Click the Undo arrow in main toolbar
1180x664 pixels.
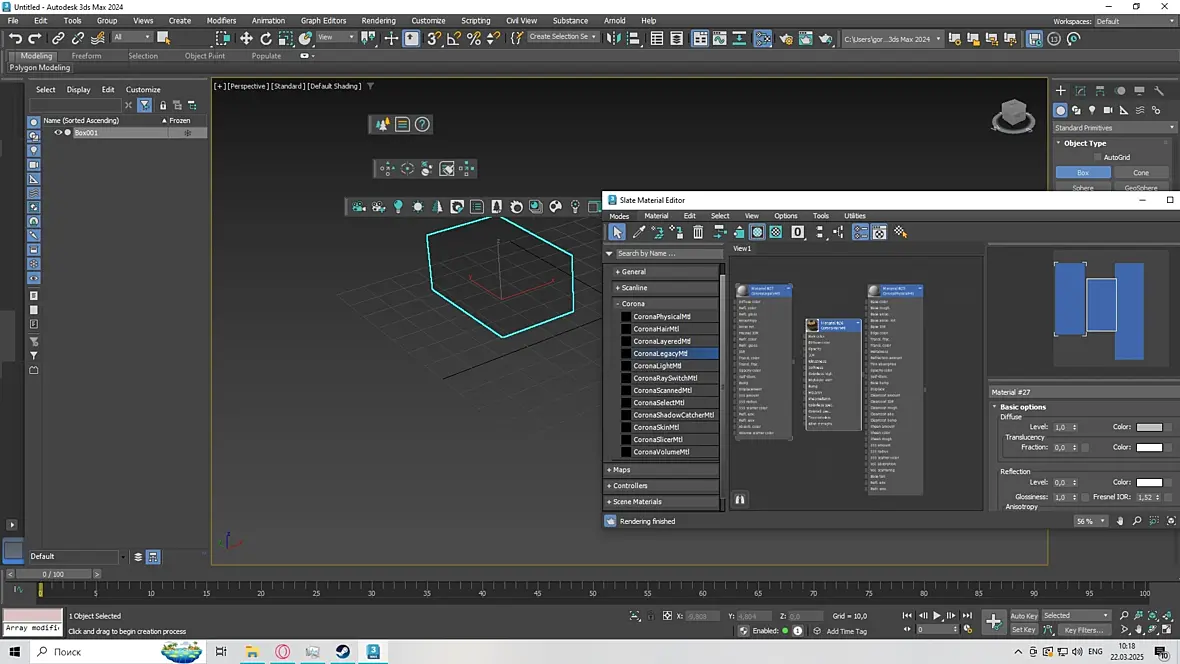[x=15, y=38]
